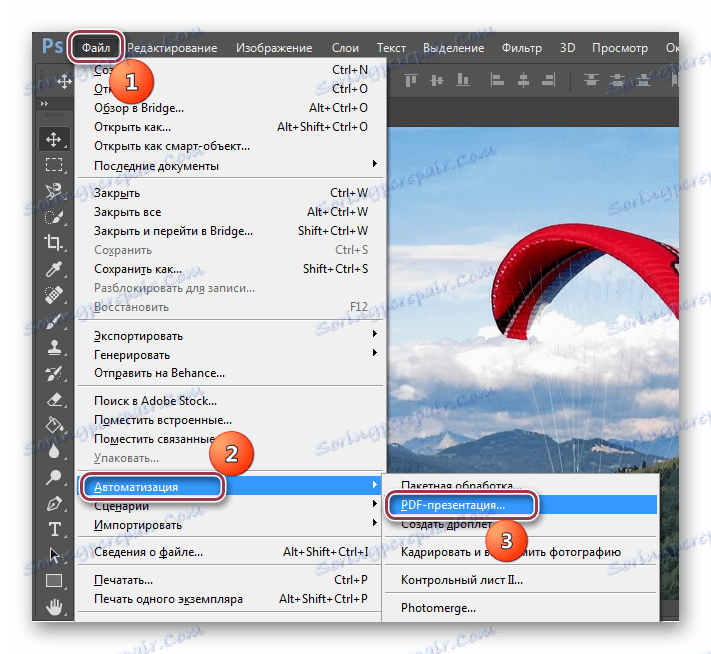
Task: Expand the toolbox using double-arrow
Action: pyautogui.click(x=44, y=104)
